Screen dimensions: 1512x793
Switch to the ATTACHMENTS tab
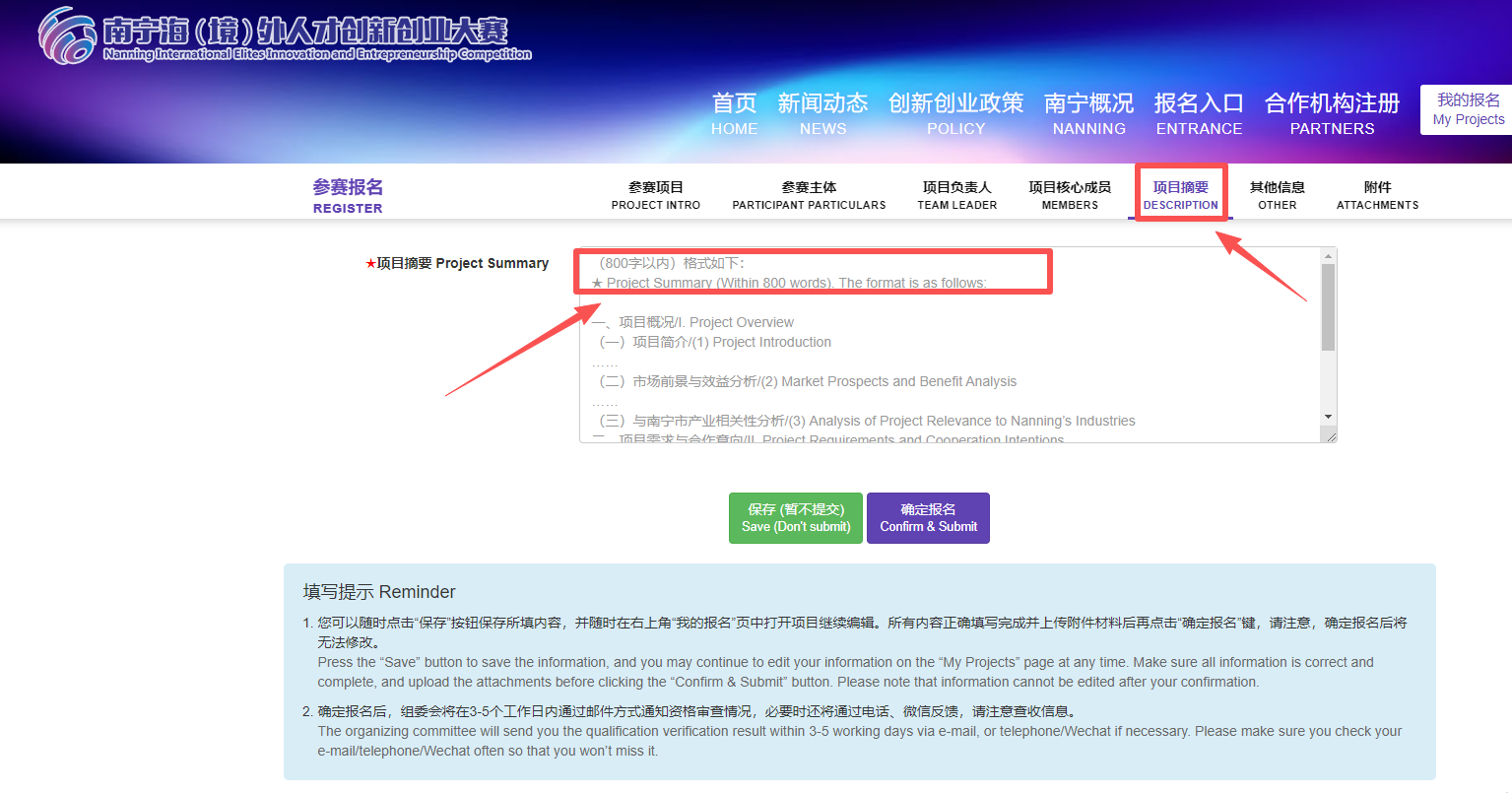[1377, 195]
